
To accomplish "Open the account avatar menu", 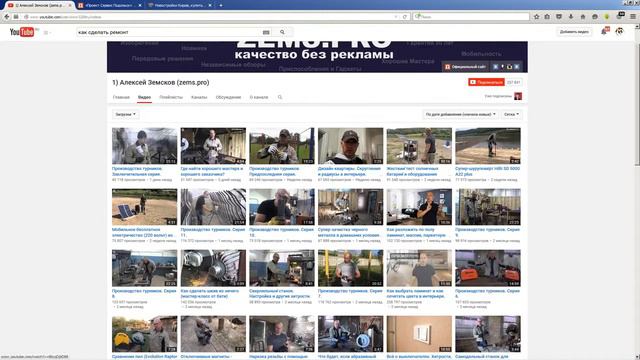I will pos(619,31).
